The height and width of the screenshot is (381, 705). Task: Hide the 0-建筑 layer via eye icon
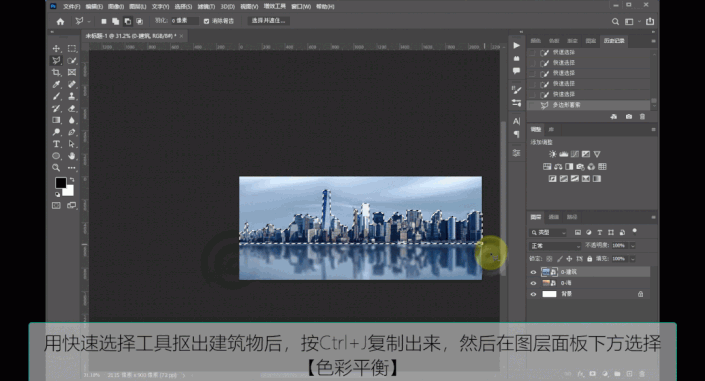coord(533,272)
